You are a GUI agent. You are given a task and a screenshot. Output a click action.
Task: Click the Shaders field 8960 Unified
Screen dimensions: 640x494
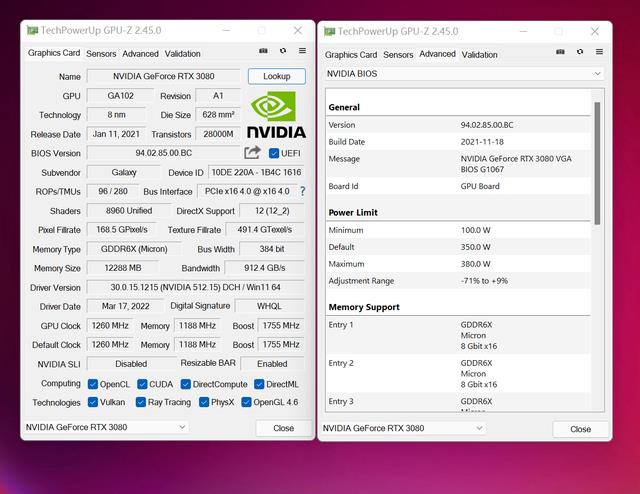click(129, 211)
